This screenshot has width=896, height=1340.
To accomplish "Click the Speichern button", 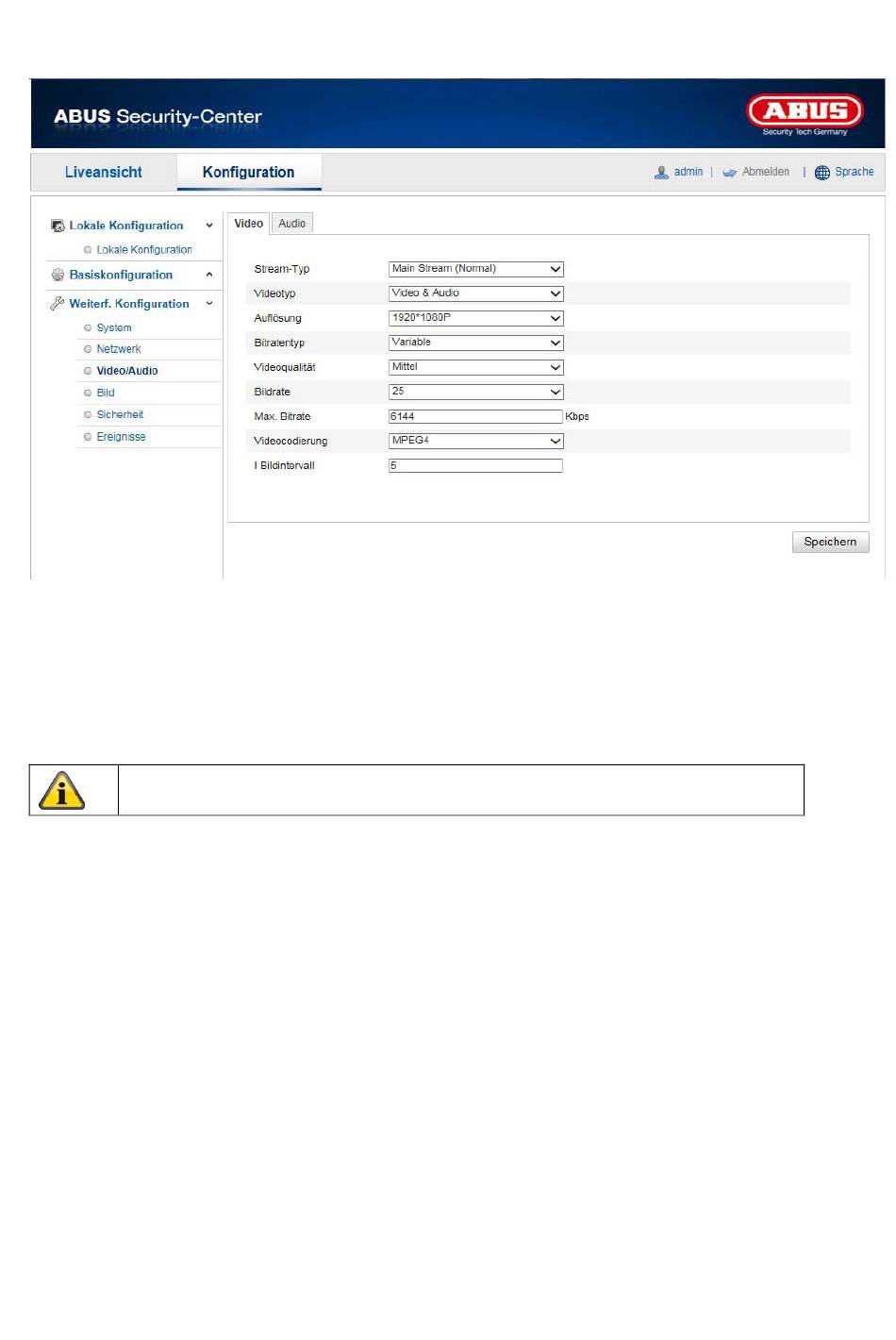I will [x=830, y=542].
